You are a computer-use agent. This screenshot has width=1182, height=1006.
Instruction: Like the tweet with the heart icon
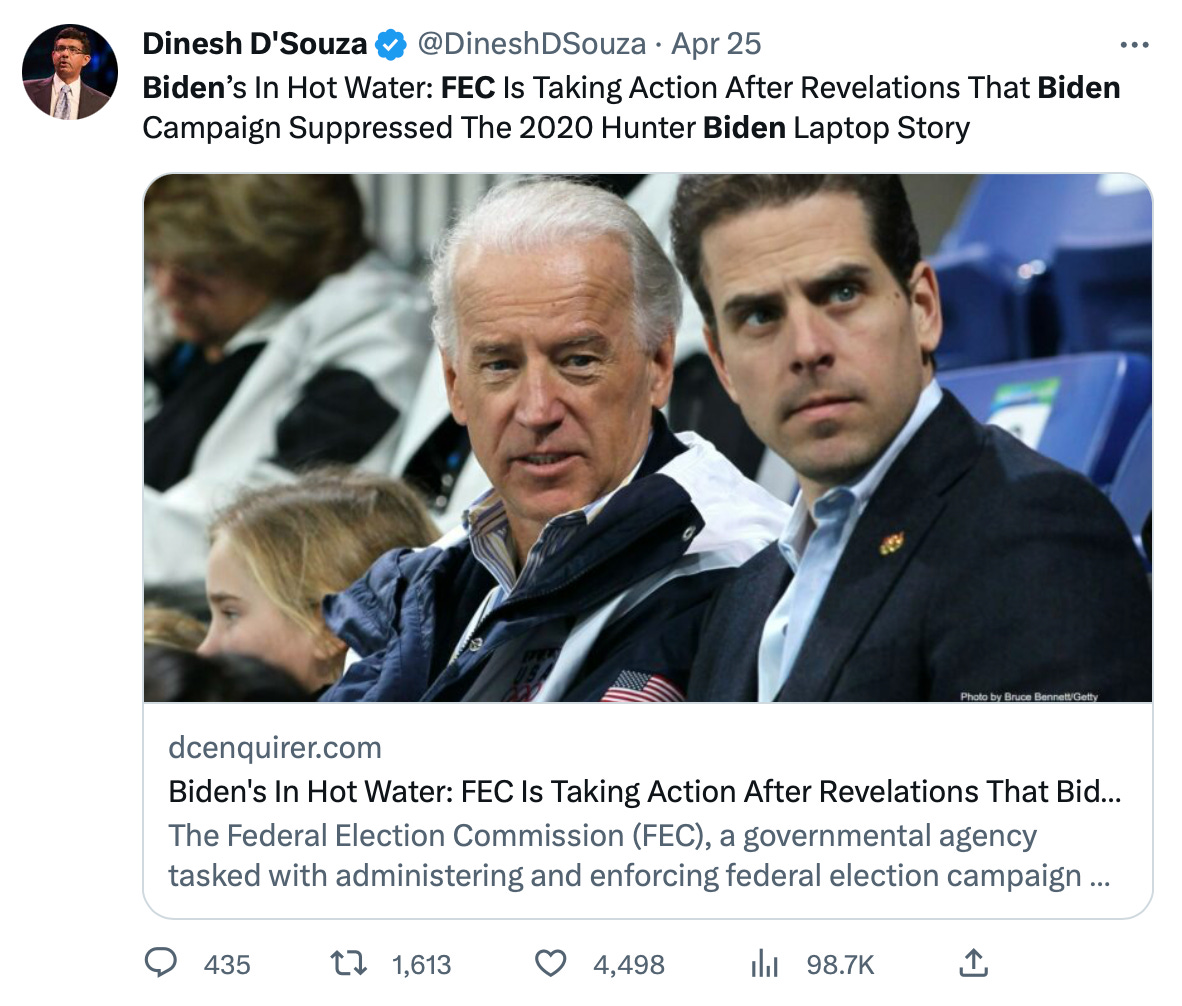pos(551,963)
